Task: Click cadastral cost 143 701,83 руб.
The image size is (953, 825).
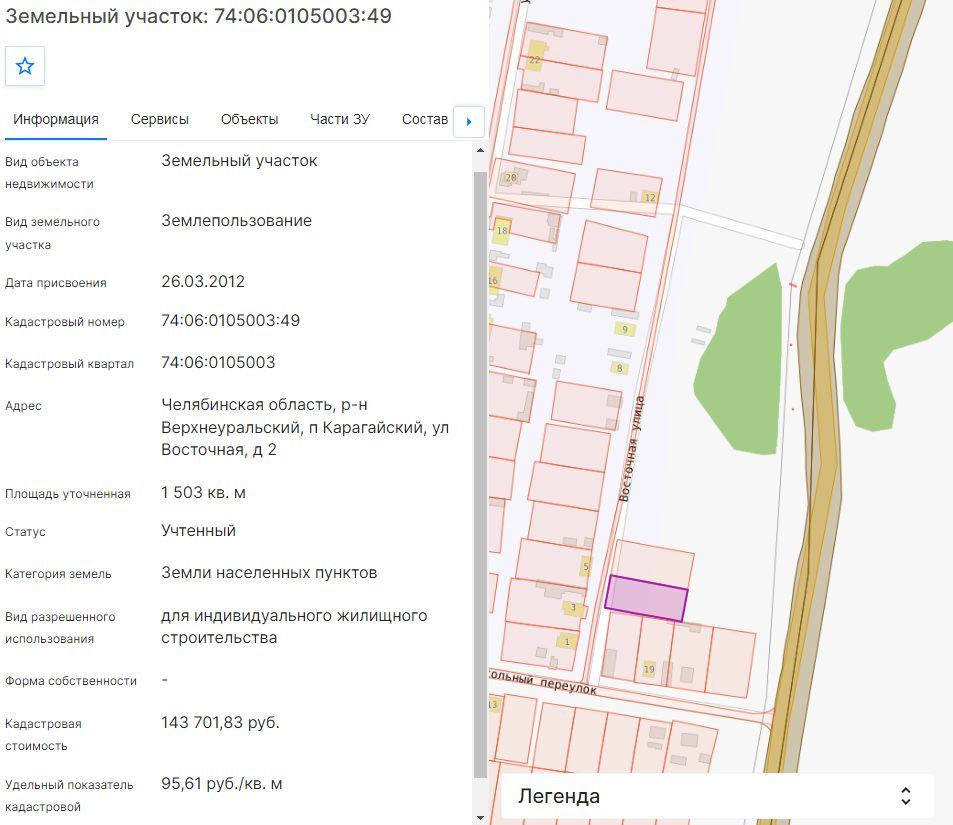Action: point(220,722)
